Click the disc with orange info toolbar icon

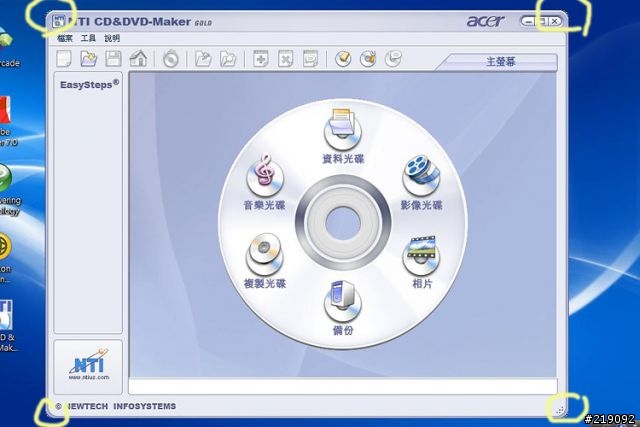(368, 59)
